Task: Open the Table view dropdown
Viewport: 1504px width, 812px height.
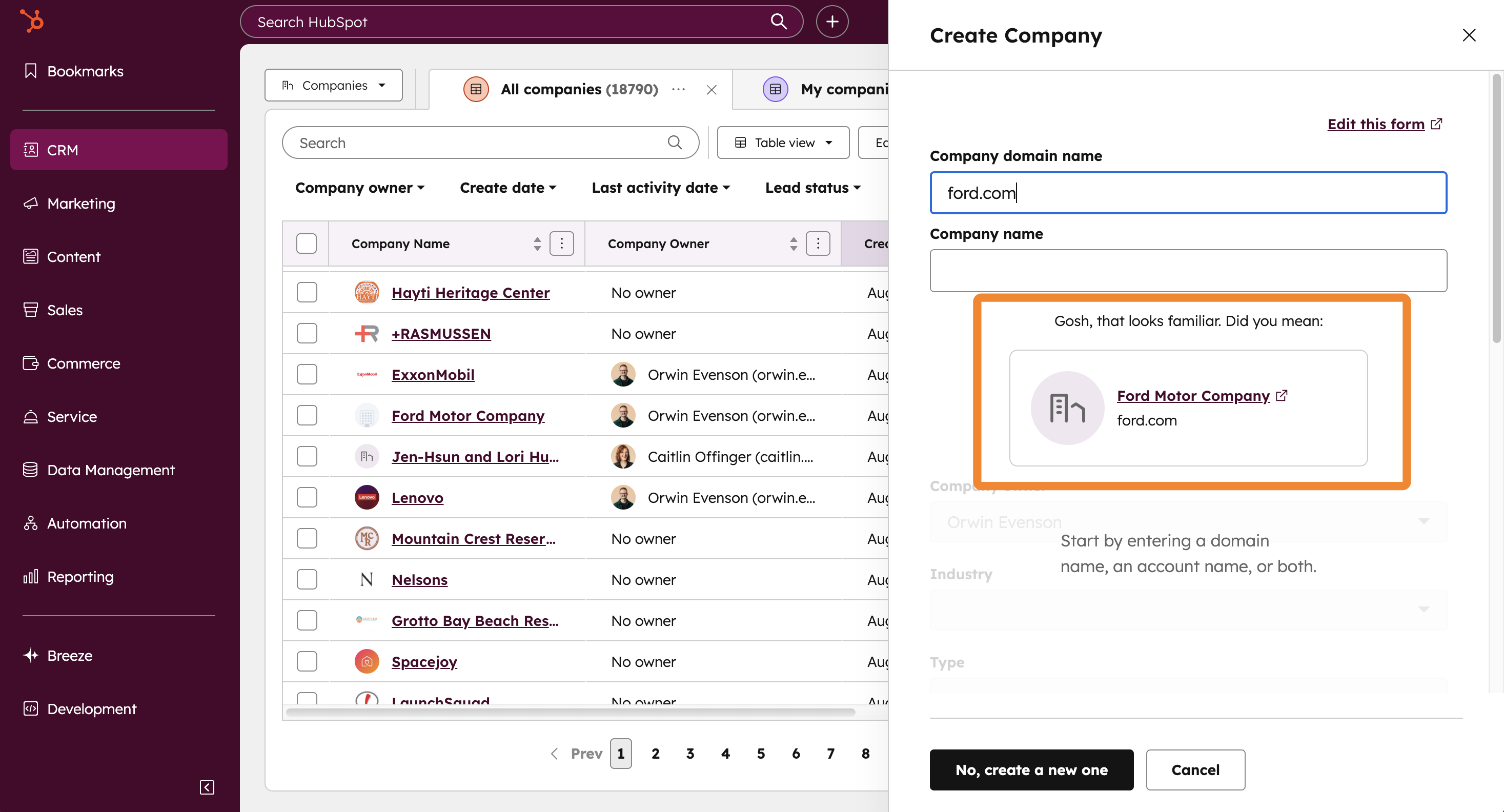Action: coord(783,143)
